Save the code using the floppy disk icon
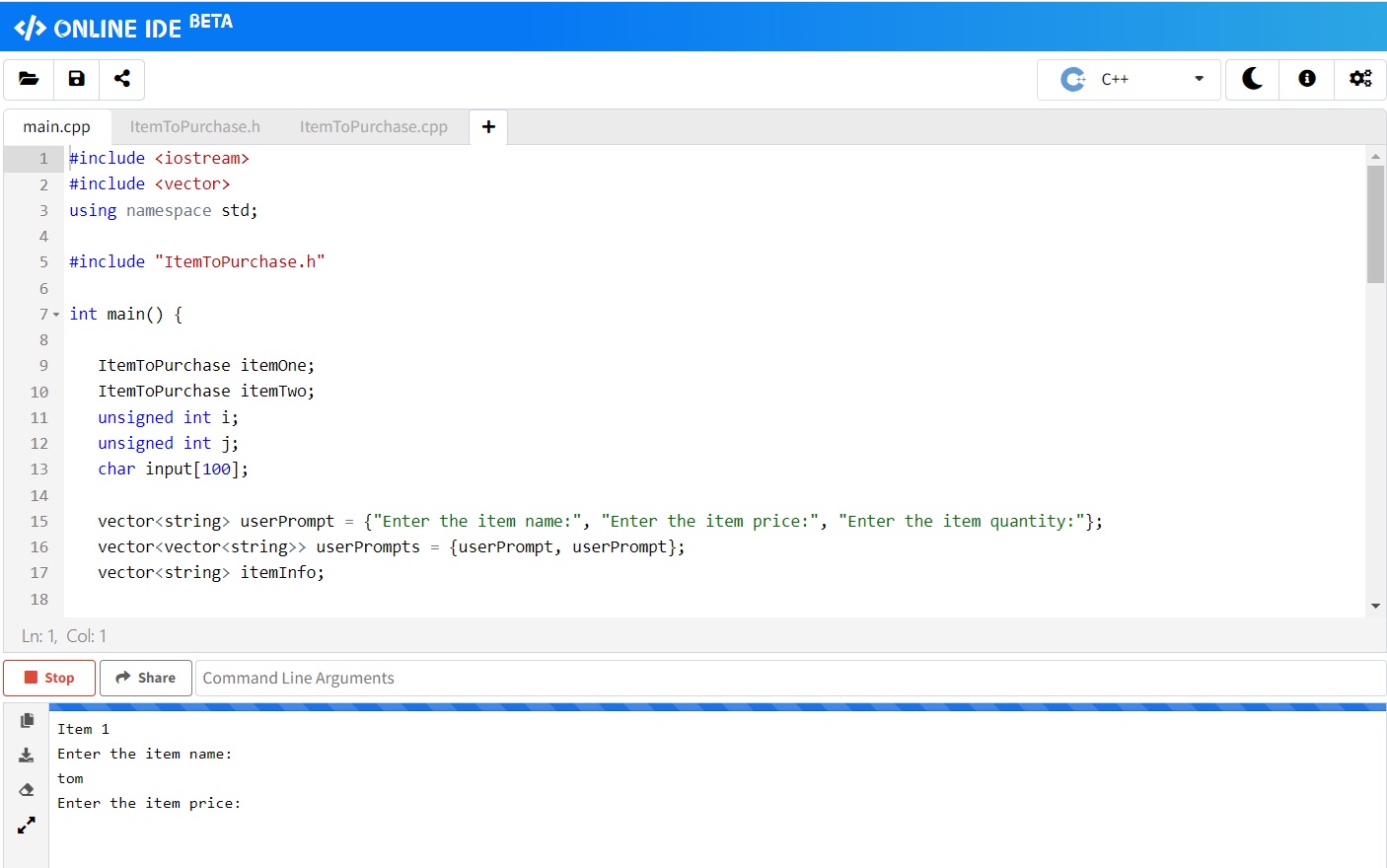Viewport: 1387px width, 868px height. [x=76, y=79]
